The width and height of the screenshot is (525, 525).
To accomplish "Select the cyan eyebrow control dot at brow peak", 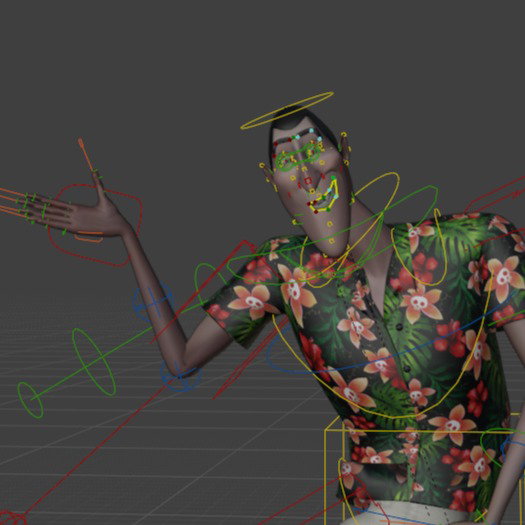I will pos(311,131).
